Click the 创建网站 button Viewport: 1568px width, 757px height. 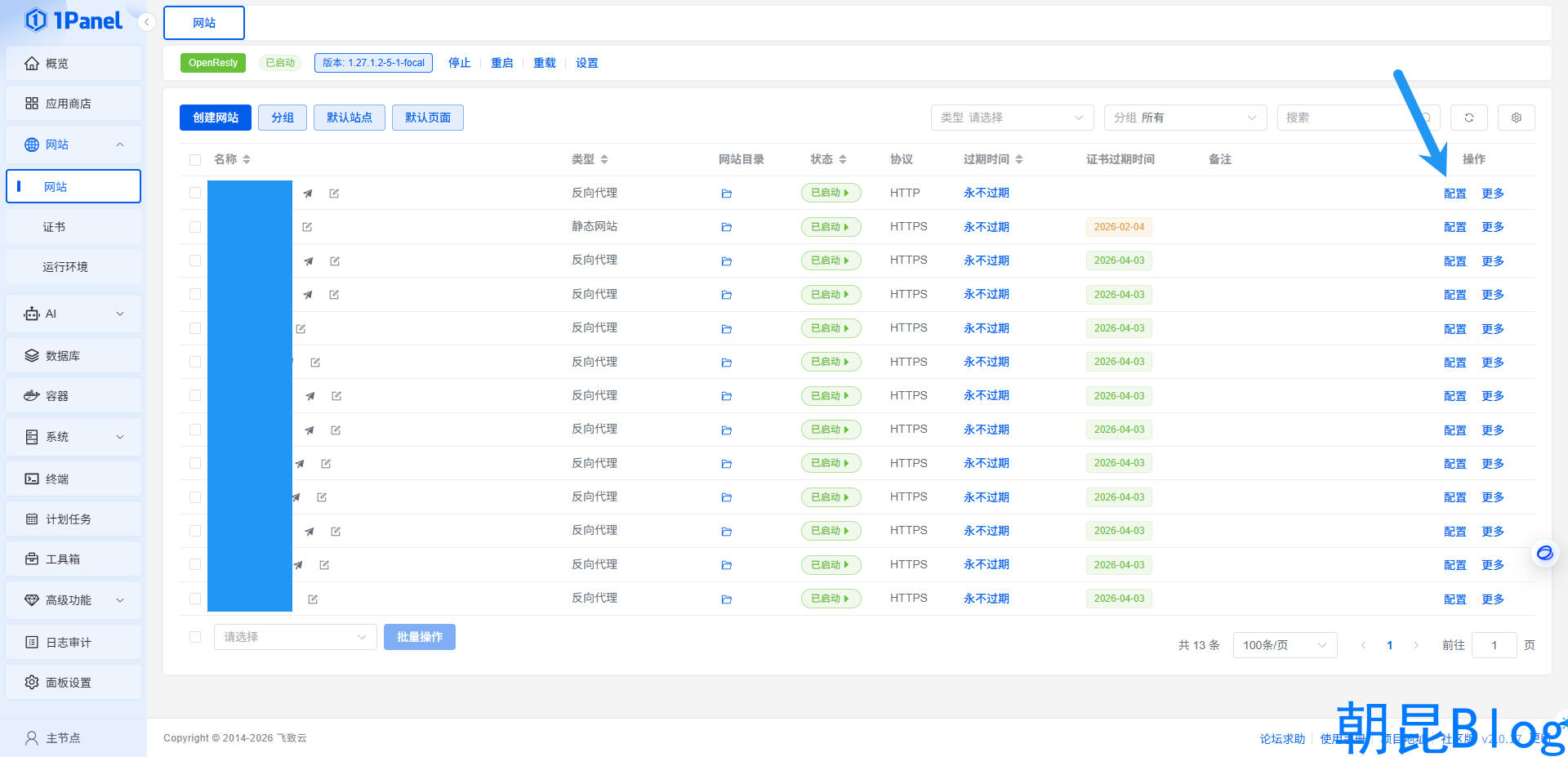216,118
